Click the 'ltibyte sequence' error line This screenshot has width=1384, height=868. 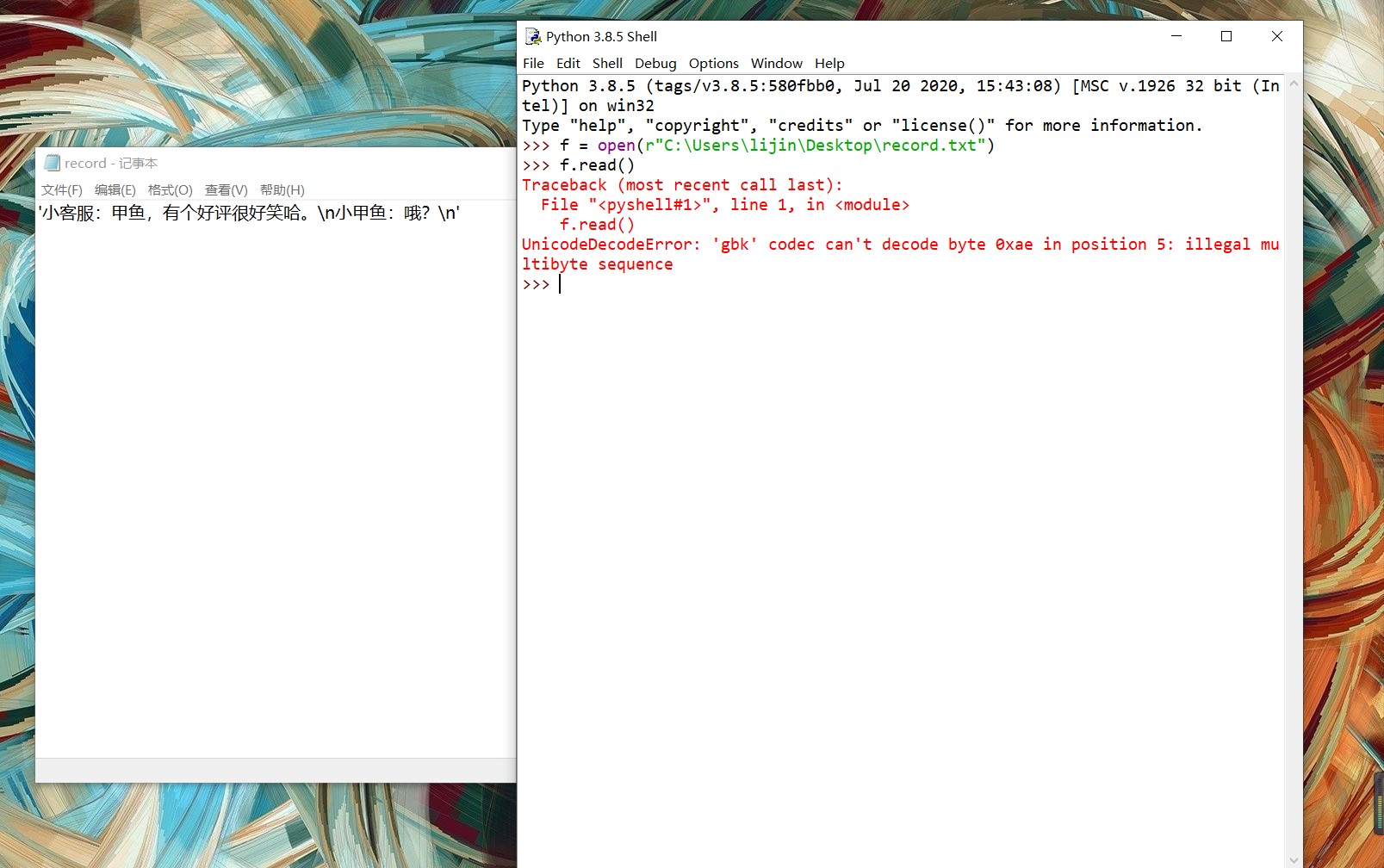(x=597, y=264)
